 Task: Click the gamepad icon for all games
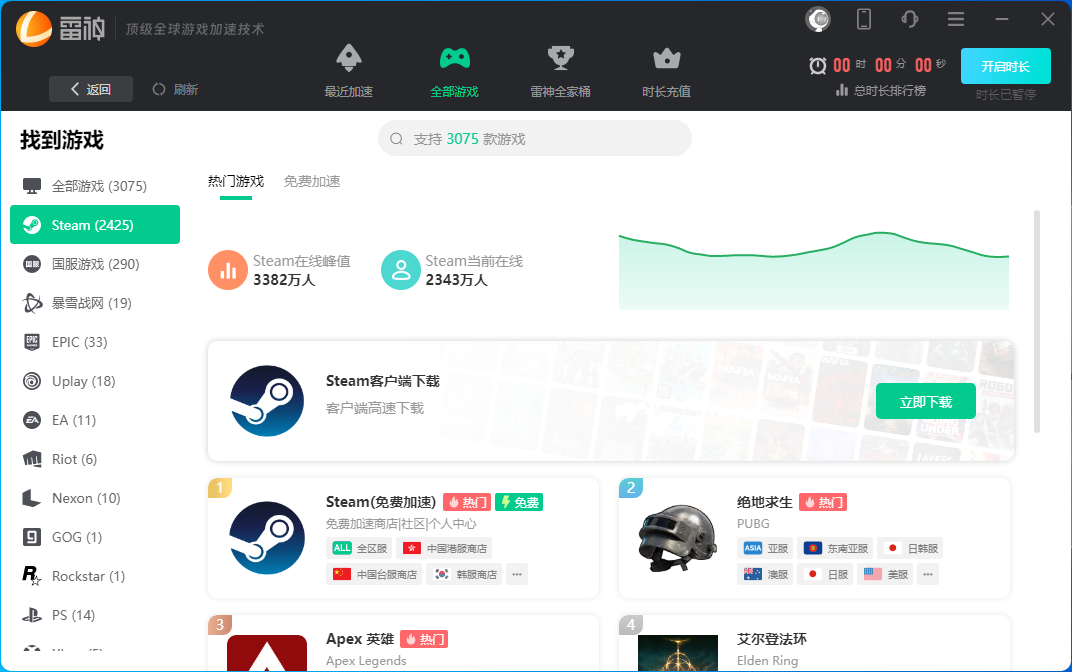455,58
